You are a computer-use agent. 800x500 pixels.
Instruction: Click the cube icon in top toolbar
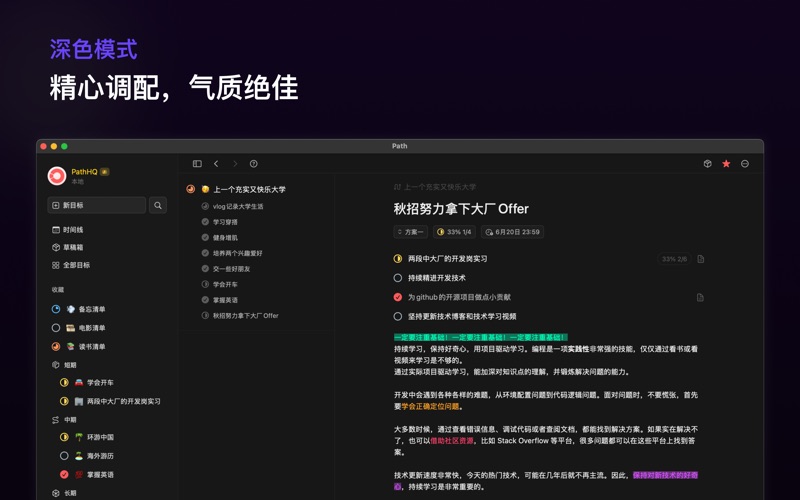coord(707,164)
